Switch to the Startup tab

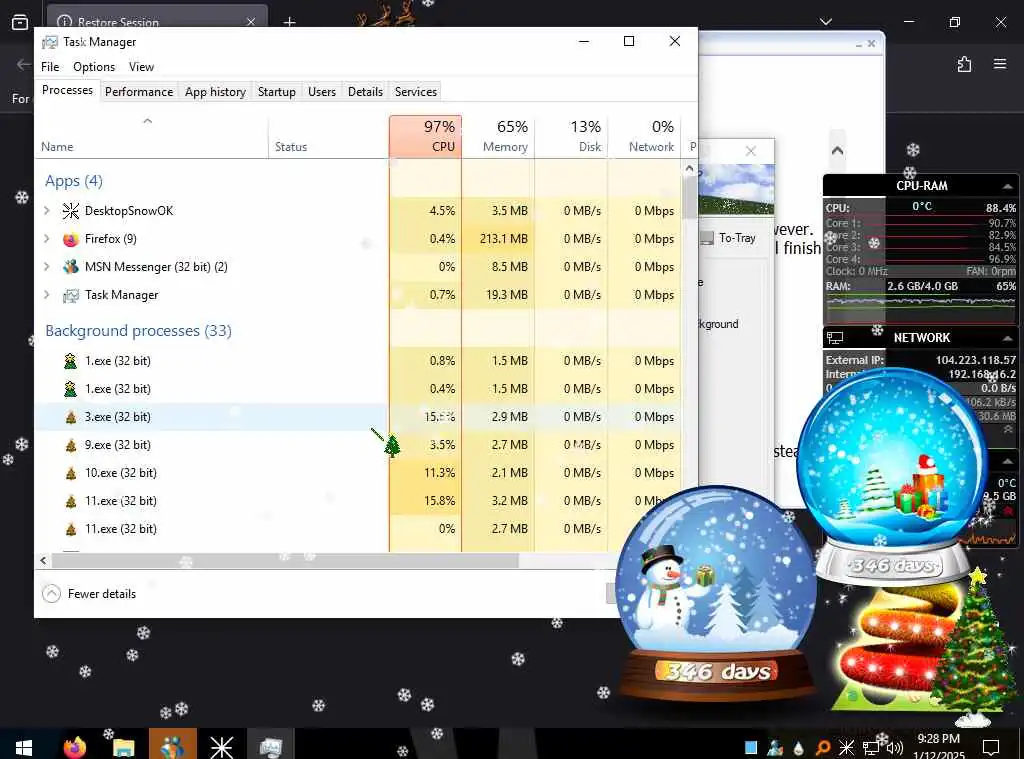276,92
